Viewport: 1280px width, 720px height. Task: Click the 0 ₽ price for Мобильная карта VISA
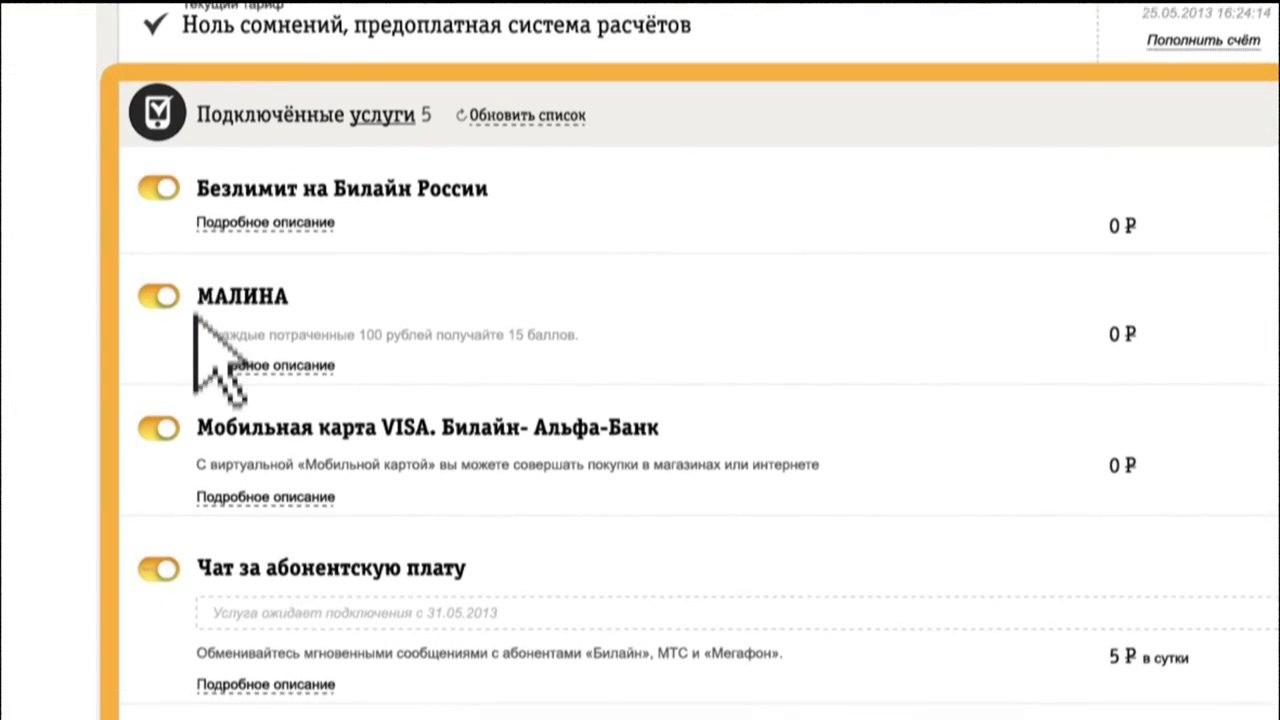tap(1122, 465)
